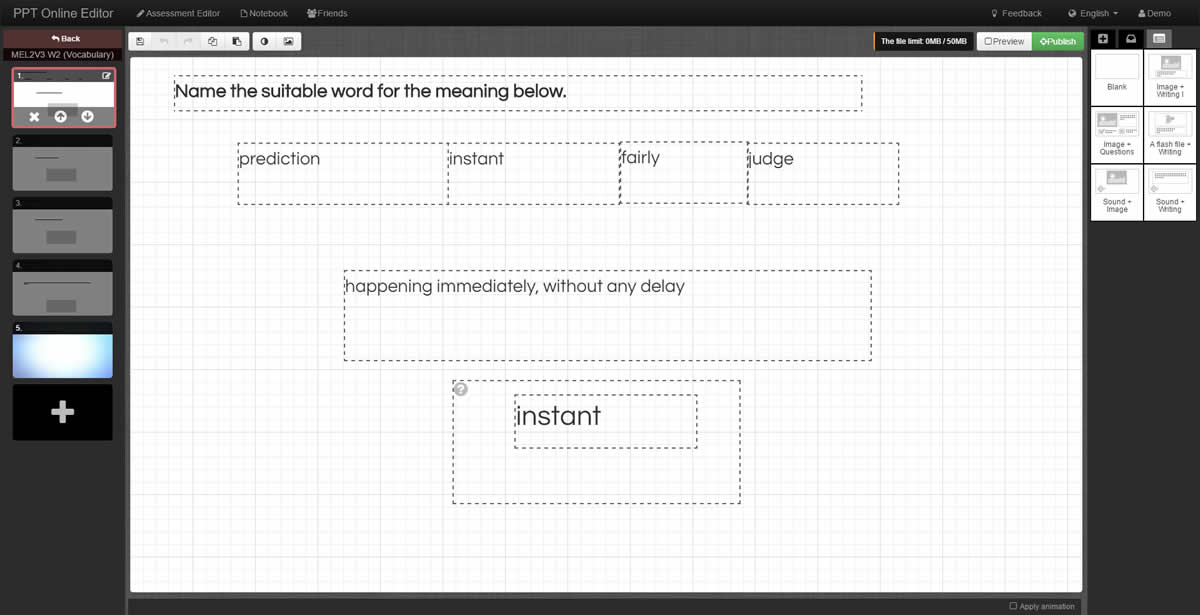Image resolution: width=1200 pixels, height=615 pixels.
Task: Open the inbox tray icon panel
Action: [x=1131, y=39]
